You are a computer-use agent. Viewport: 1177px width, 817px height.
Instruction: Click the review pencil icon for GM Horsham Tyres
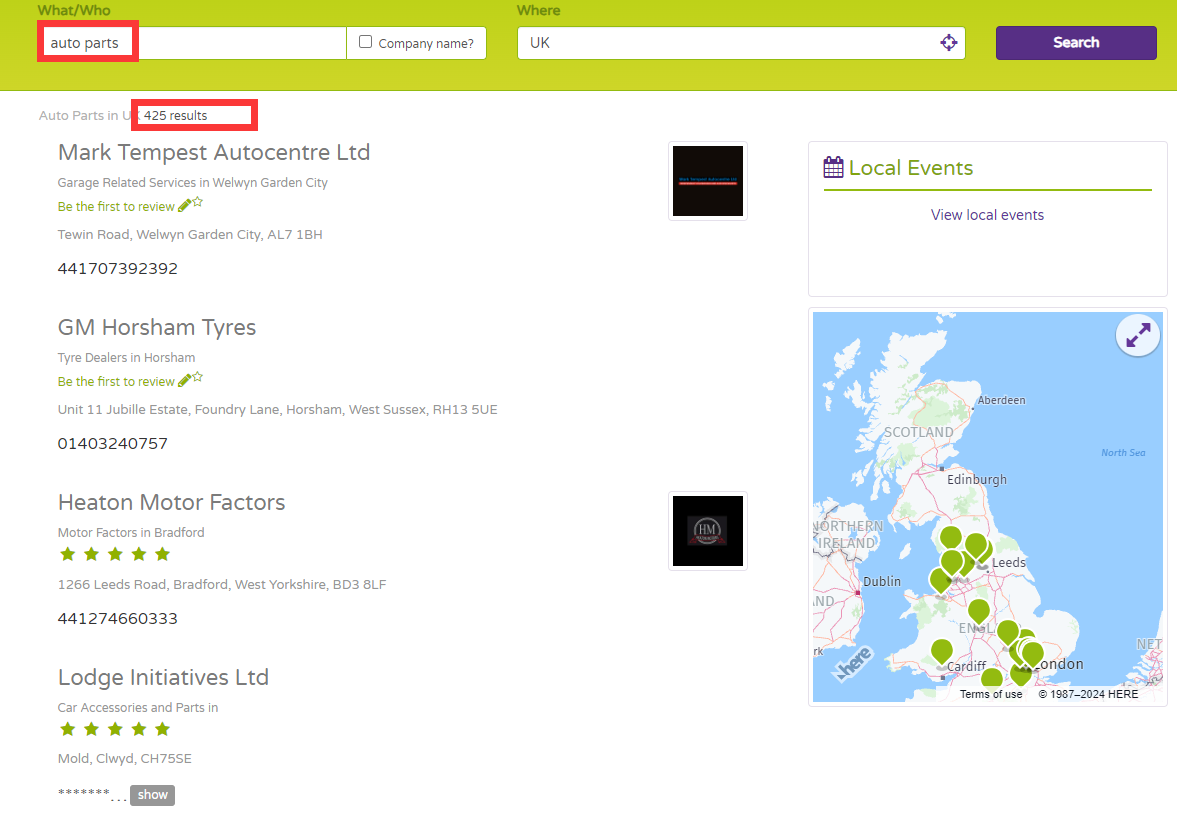click(x=185, y=381)
